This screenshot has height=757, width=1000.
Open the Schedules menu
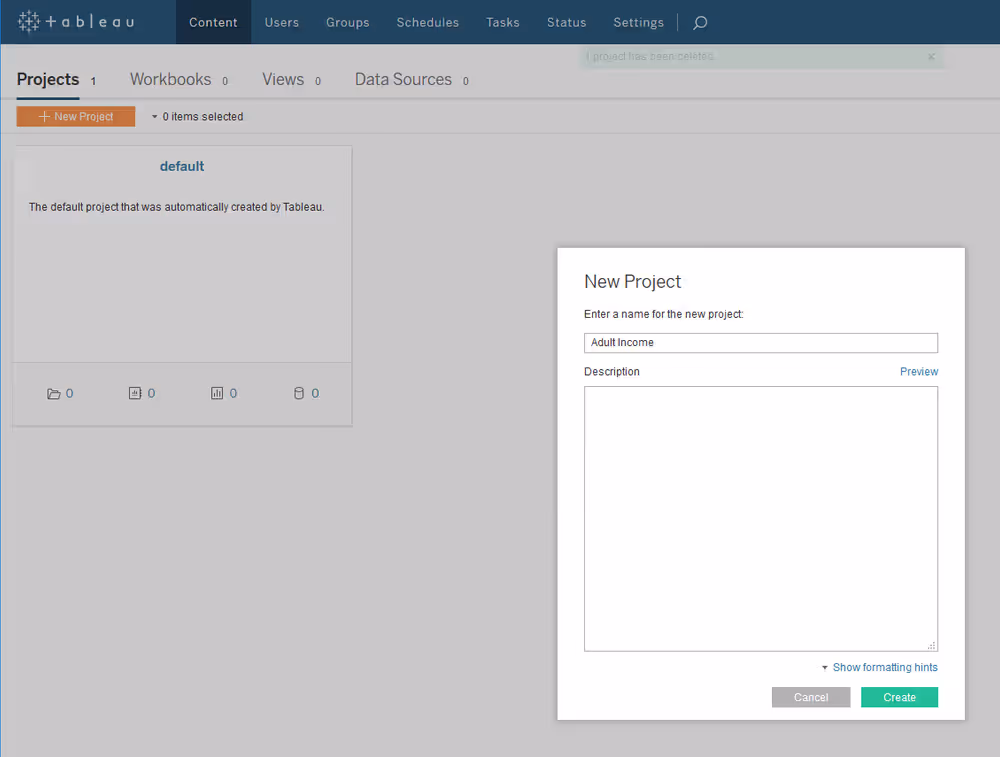427,22
